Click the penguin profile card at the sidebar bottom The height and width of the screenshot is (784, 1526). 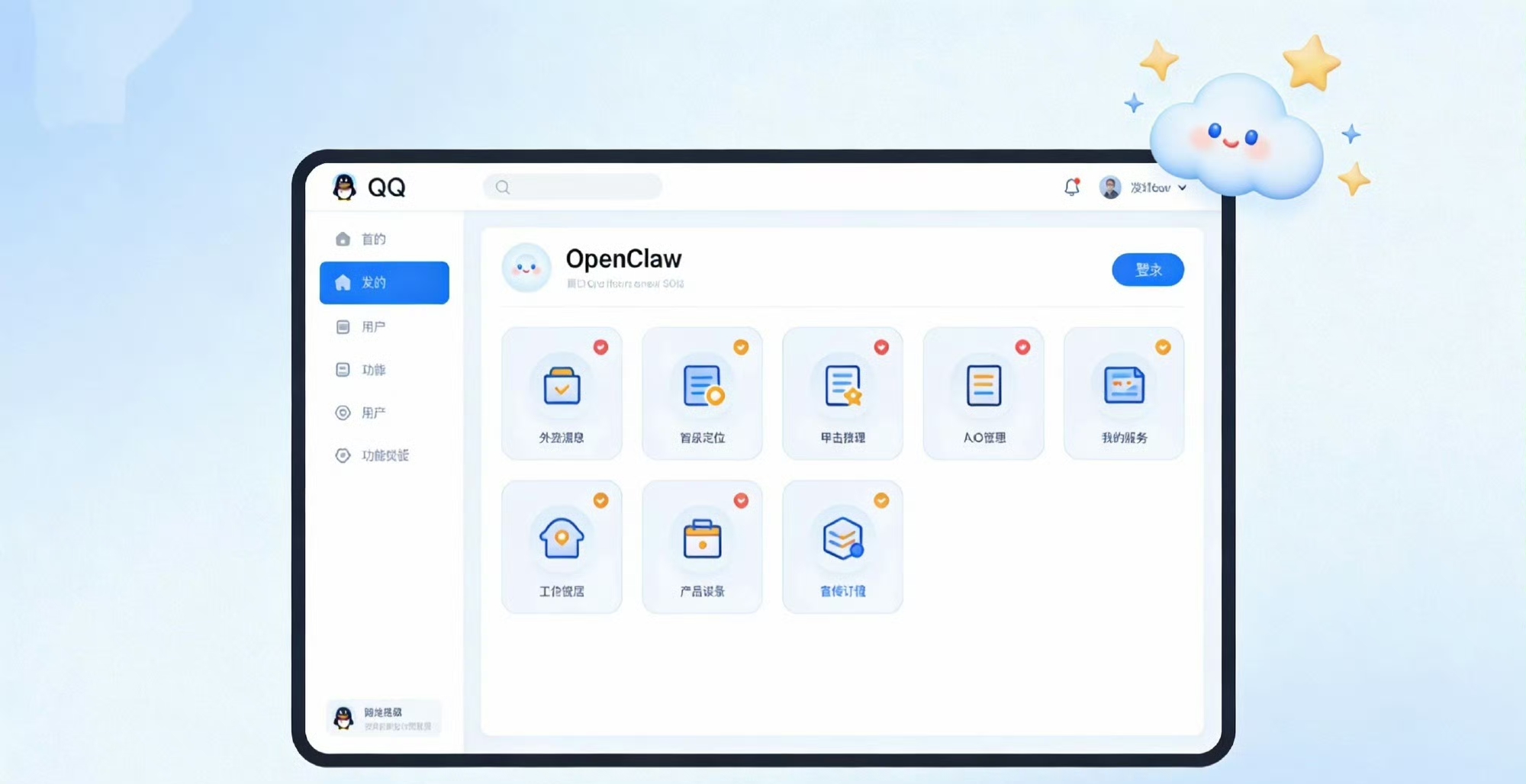(x=384, y=718)
